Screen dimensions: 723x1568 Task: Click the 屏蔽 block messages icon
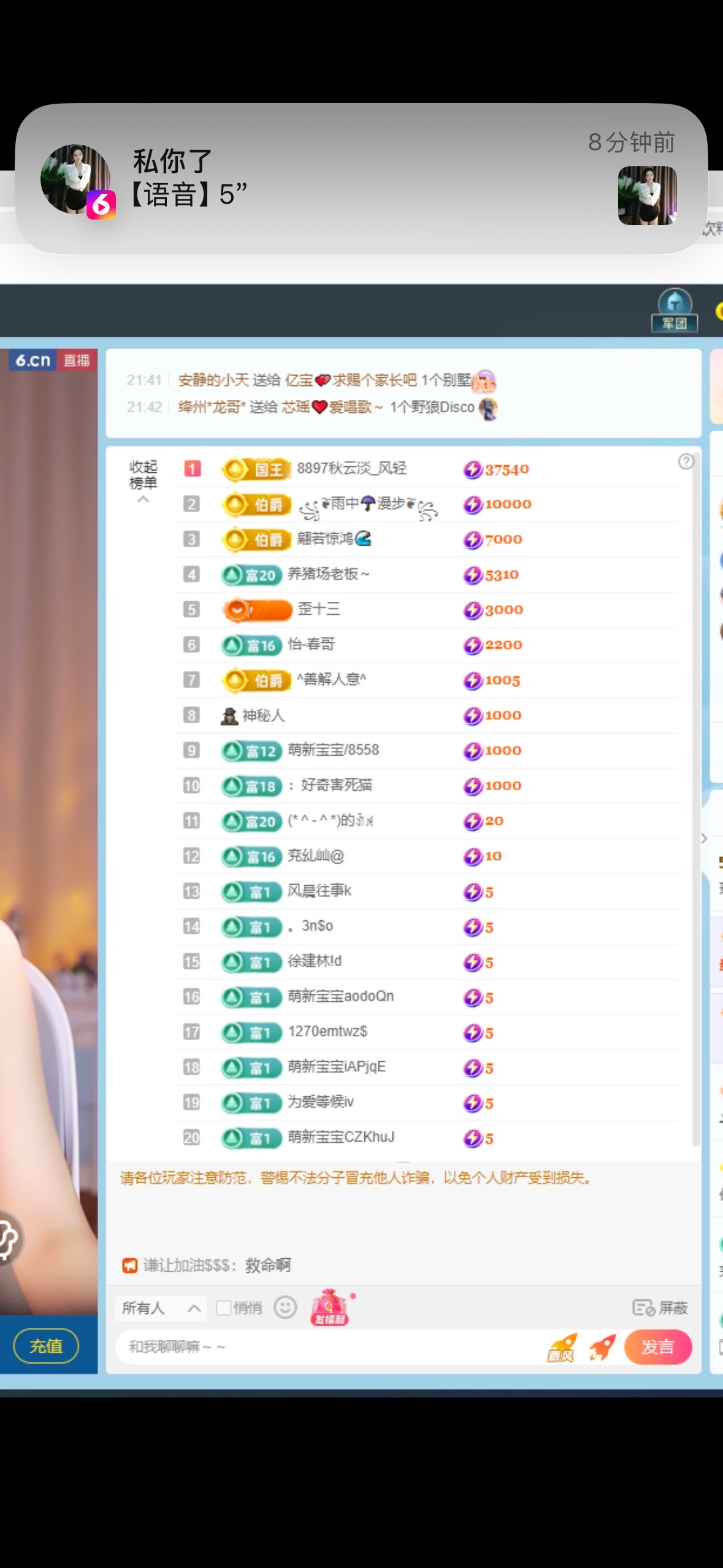point(660,1308)
